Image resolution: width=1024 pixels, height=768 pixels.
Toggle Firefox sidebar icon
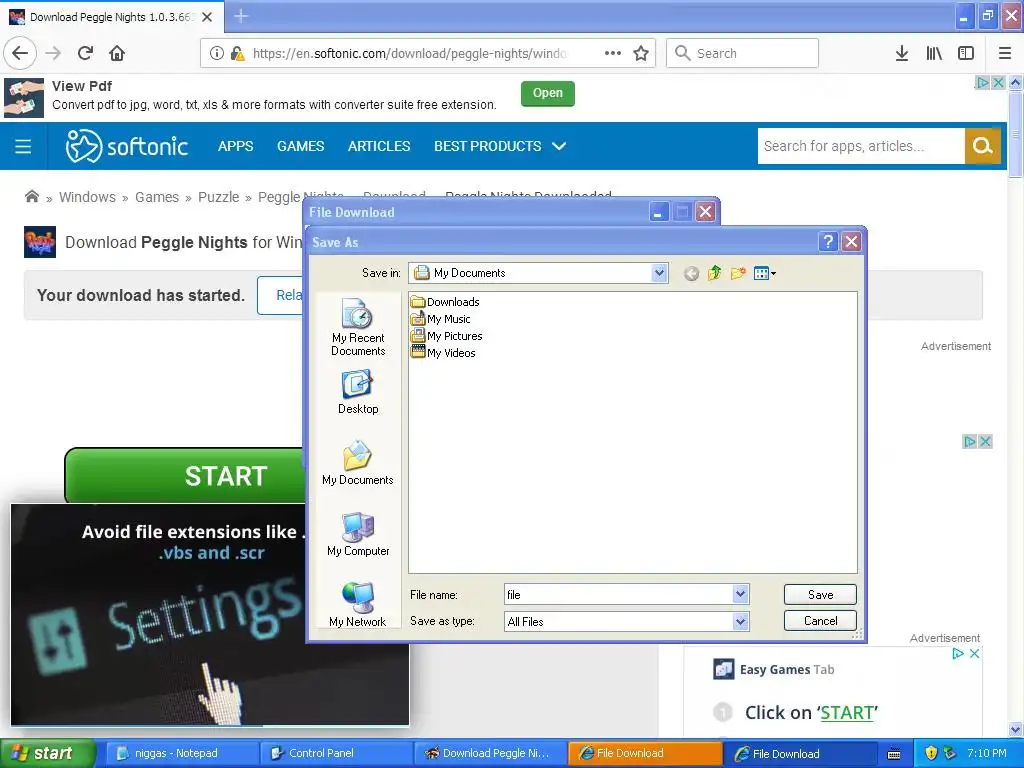(966, 53)
